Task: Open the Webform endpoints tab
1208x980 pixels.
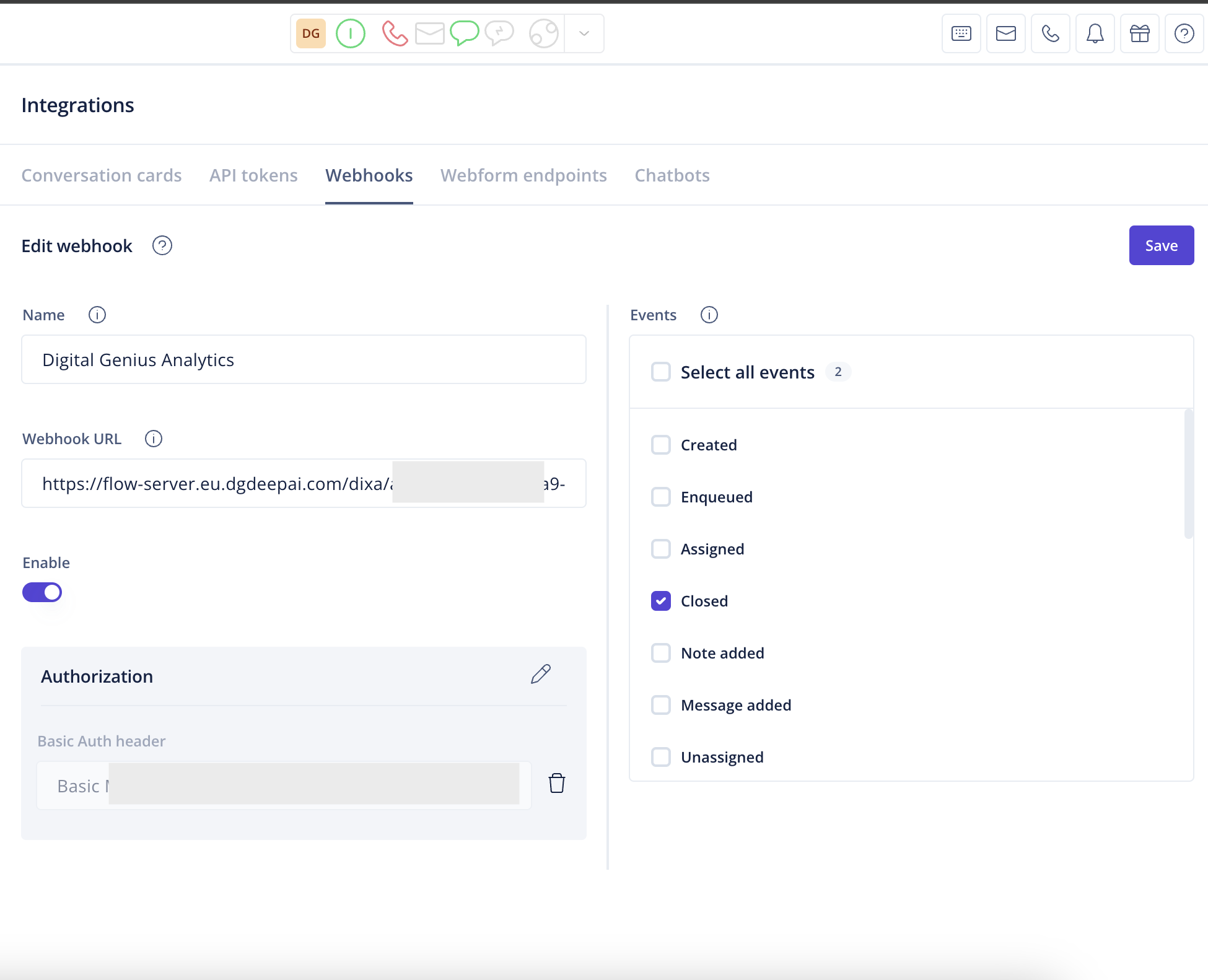Action: click(523, 175)
